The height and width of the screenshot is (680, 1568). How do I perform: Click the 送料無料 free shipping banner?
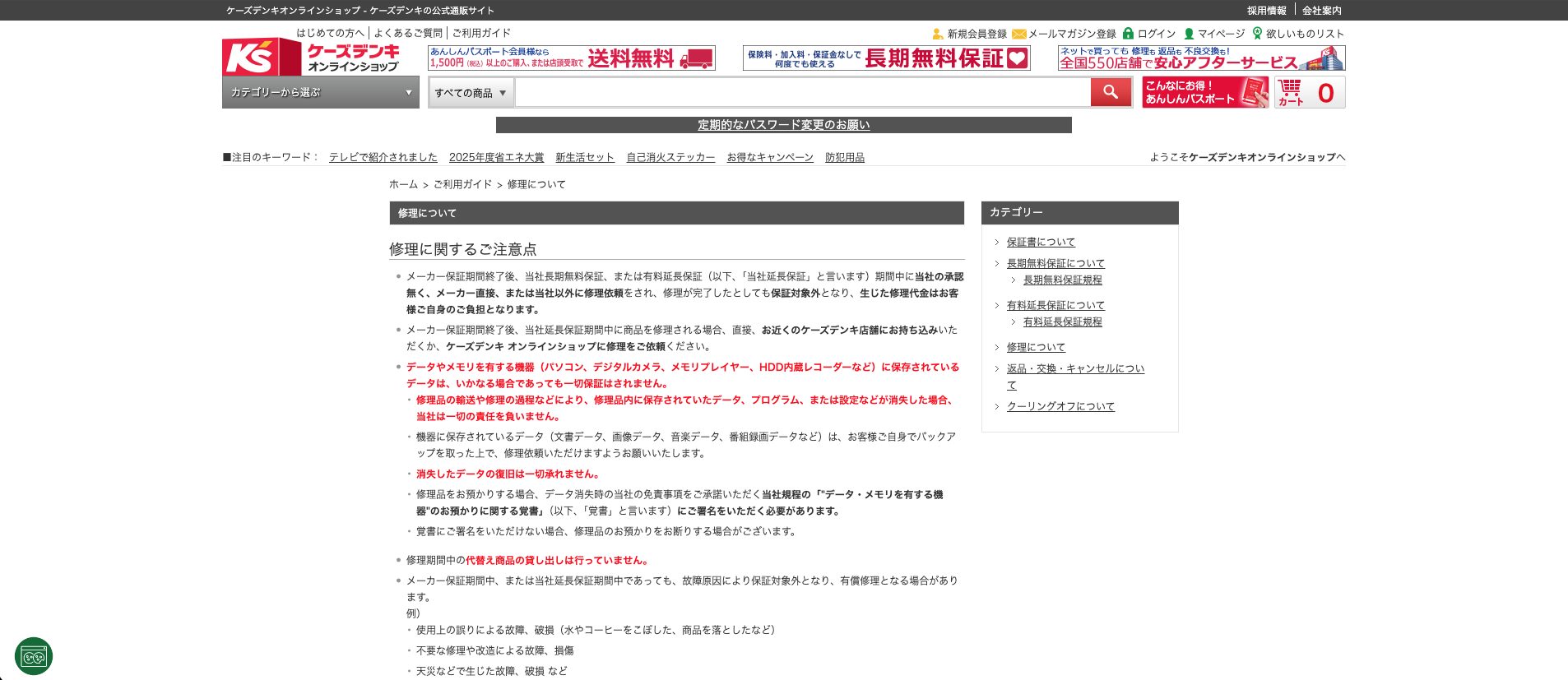pos(571,58)
